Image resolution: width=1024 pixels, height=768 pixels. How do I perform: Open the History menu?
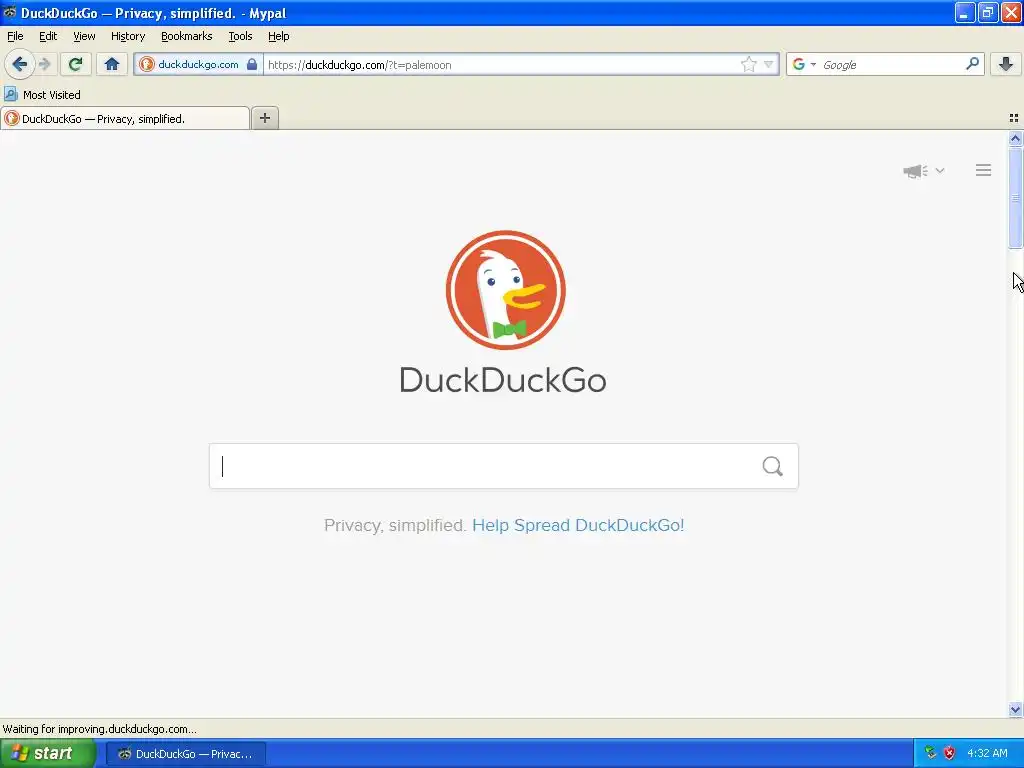click(x=128, y=37)
